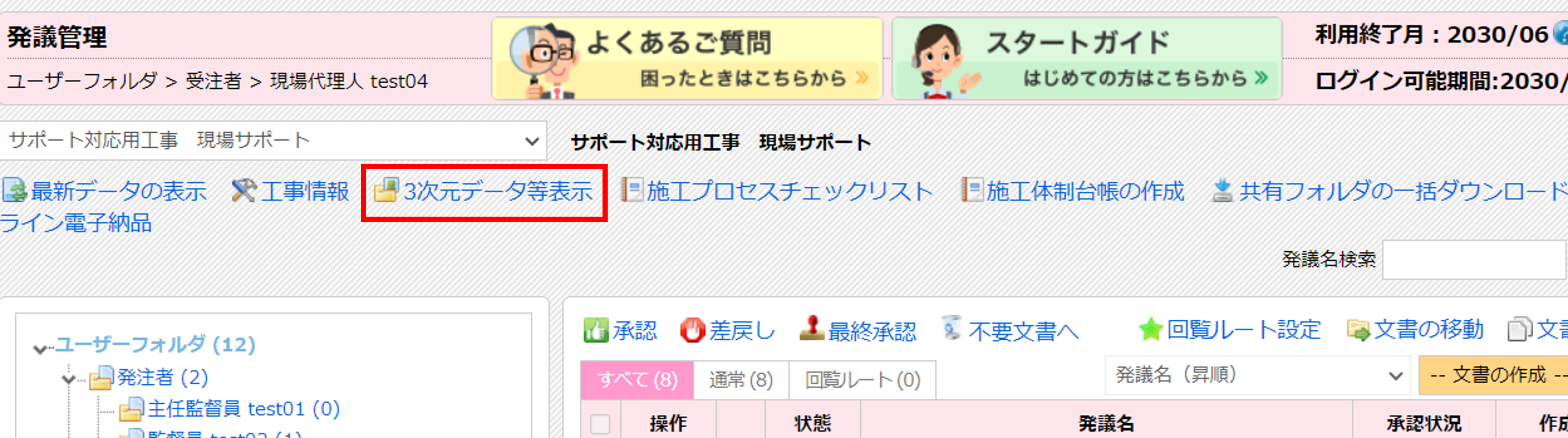
Task: Tick the select-all checkbox in table header
Action: click(x=600, y=424)
